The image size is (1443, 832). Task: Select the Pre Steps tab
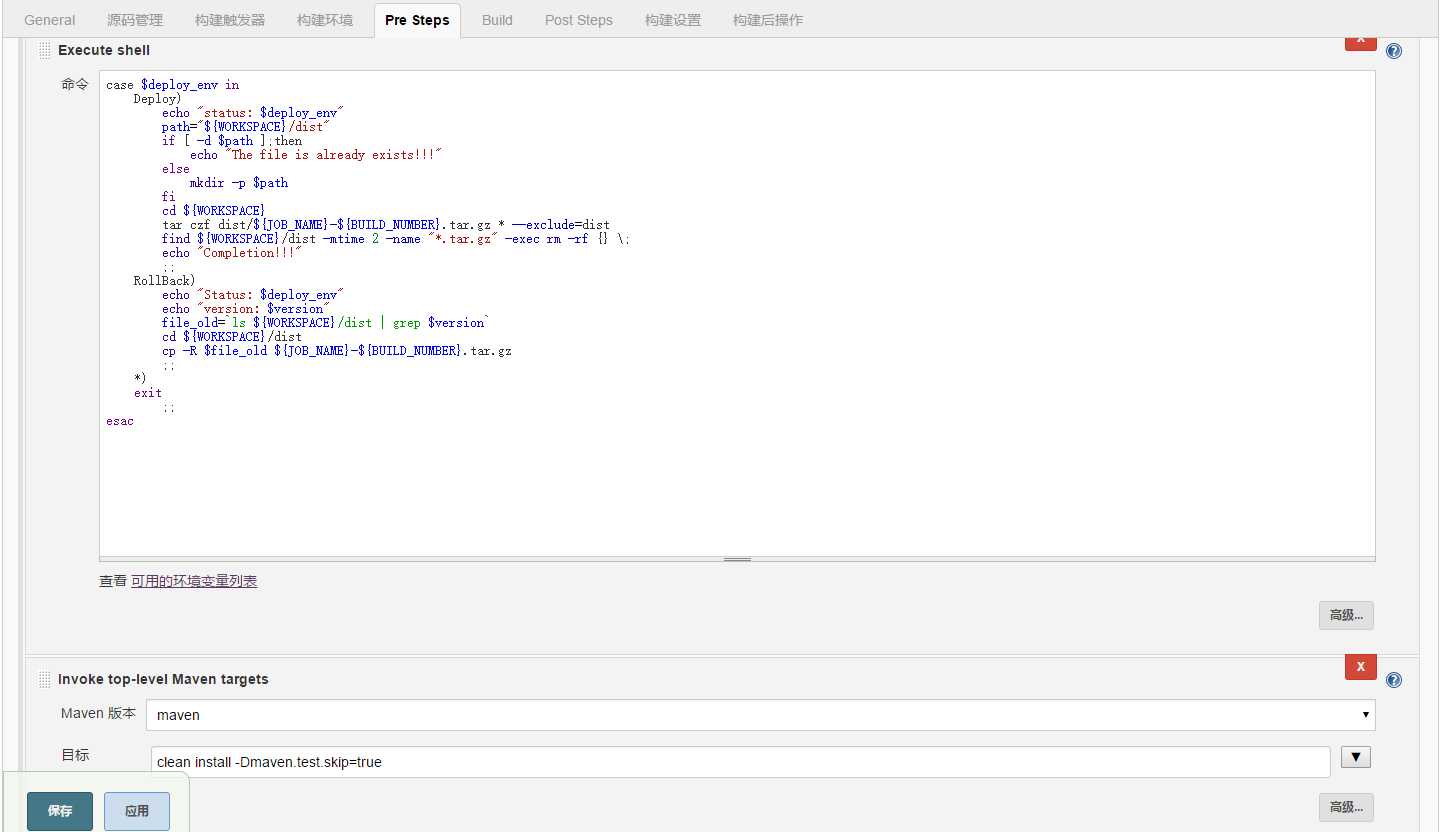tap(417, 20)
